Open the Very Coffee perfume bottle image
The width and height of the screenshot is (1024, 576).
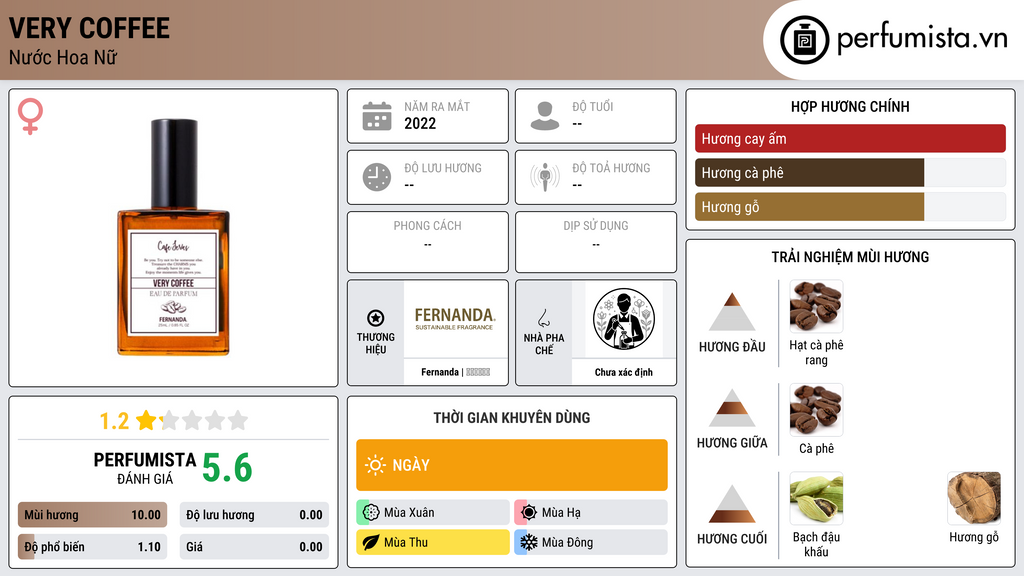[x=173, y=237]
